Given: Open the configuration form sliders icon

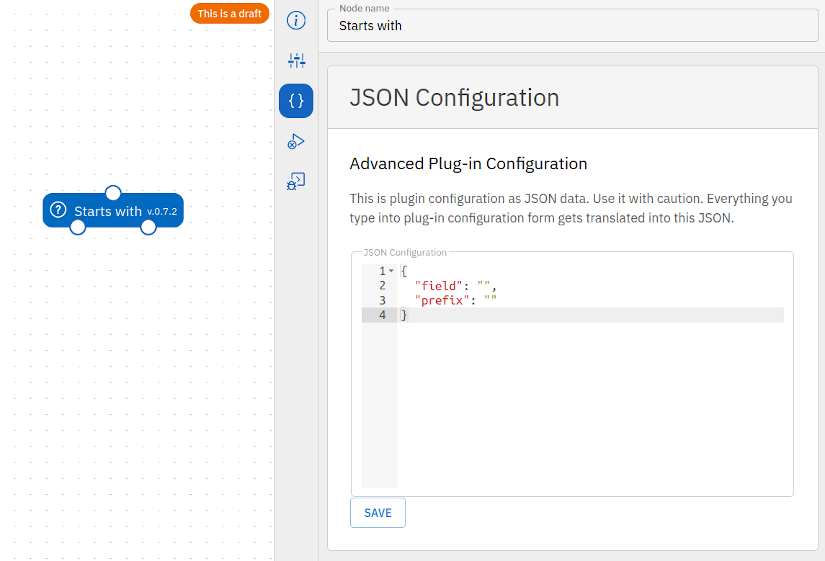Looking at the screenshot, I should click(x=296, y=61).
